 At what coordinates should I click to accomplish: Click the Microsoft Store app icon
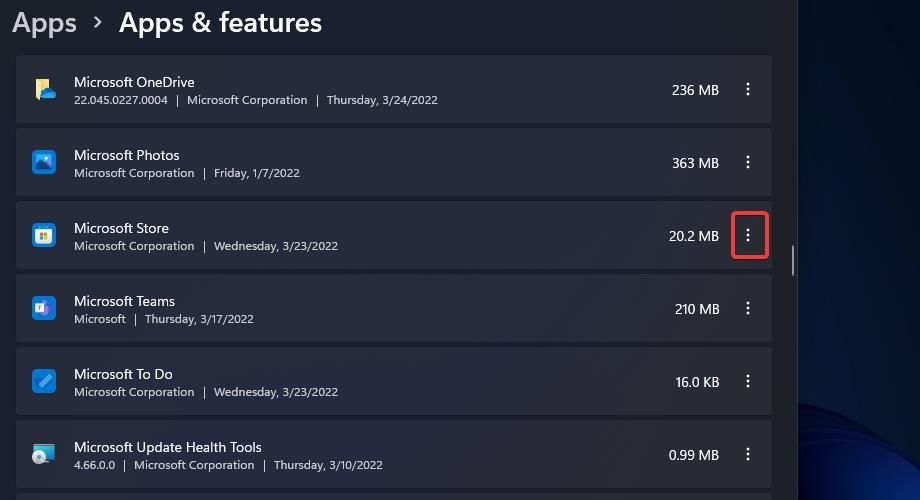click(44, 235)
